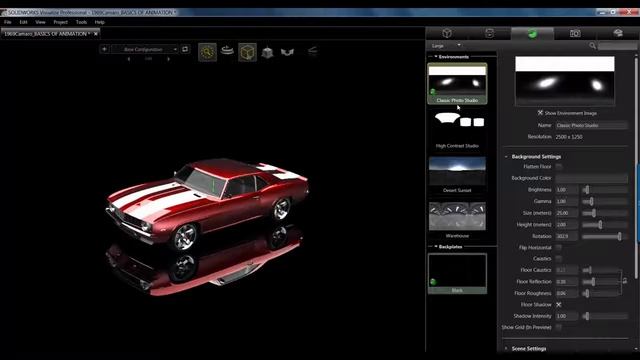
Task: Click the yellow wireframe cube toolbar icon
Action: (247, 52)
